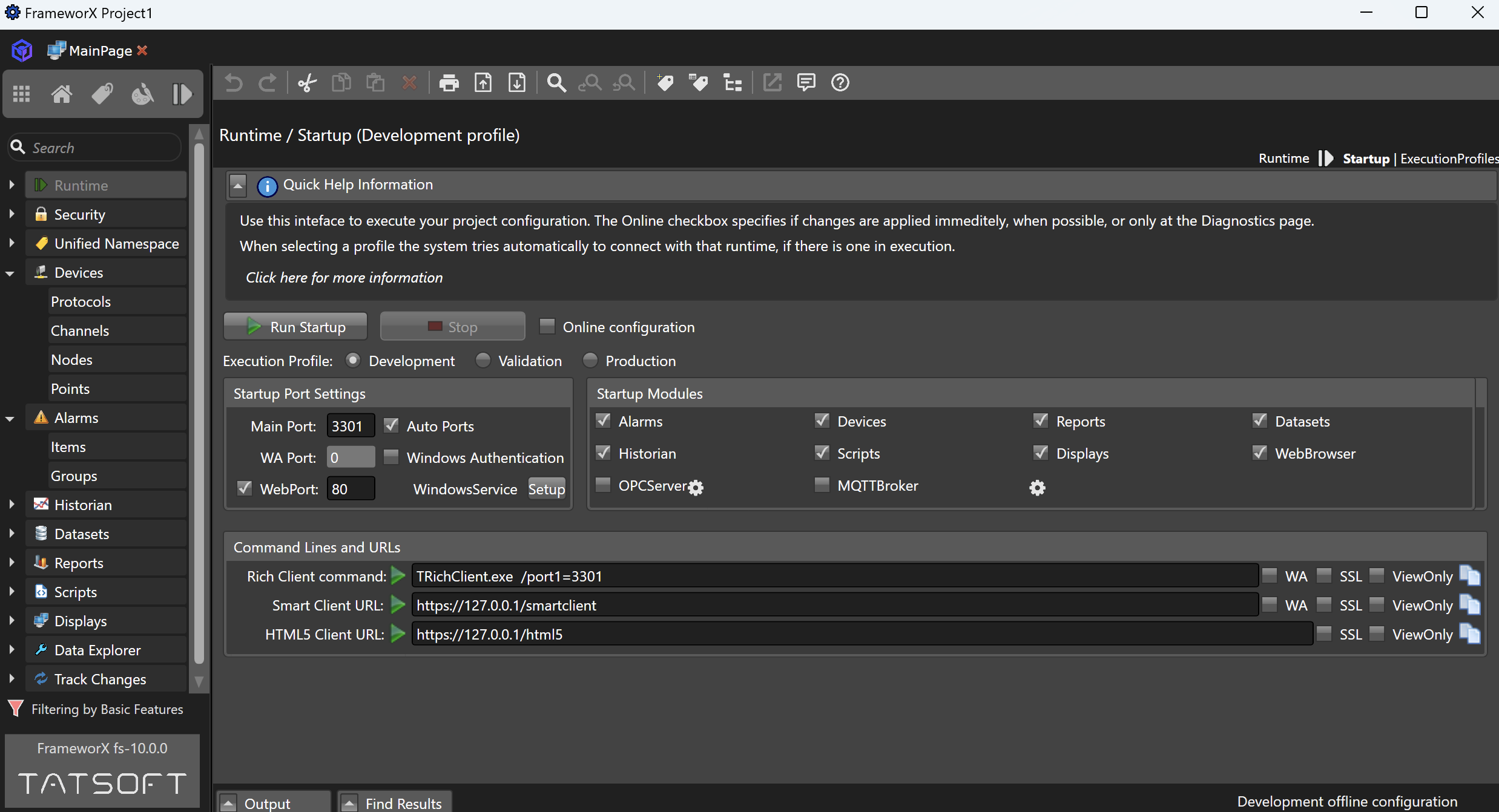Click the Print toolbar icon
1499x812 pixels.
(x=449, y=82)
